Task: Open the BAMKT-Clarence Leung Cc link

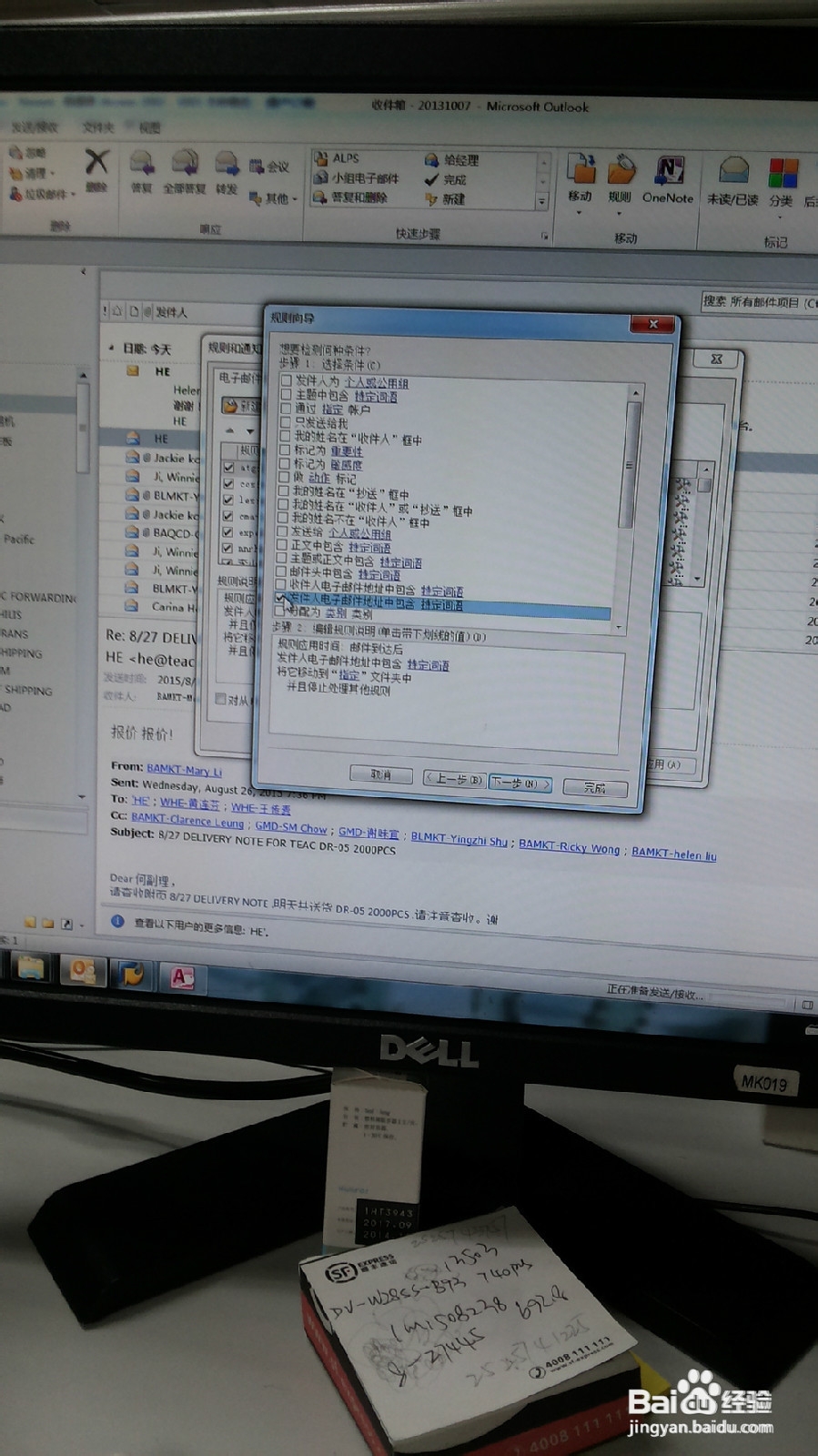Action: [x=187, y=821]
